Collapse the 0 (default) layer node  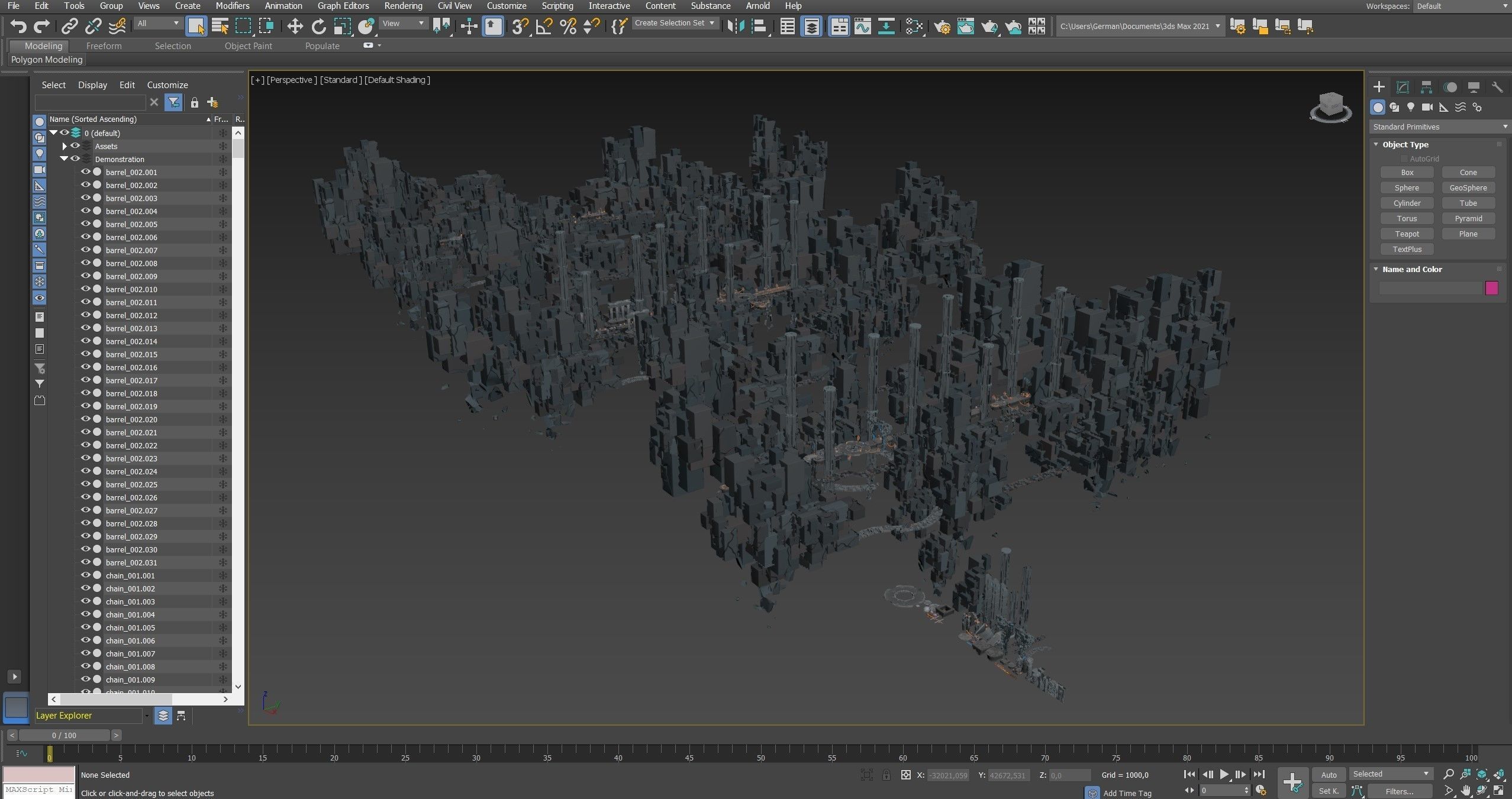(53, 133)
